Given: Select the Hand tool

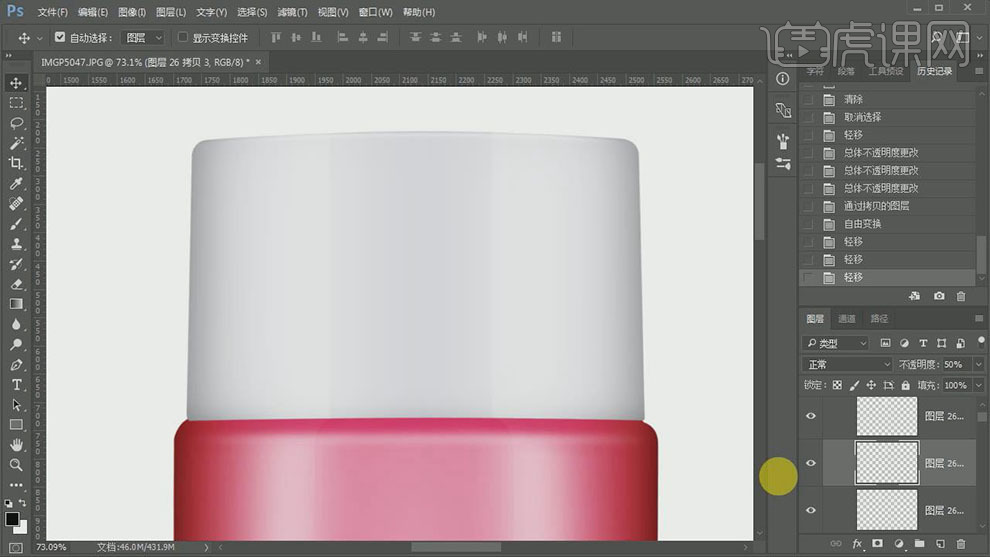Looking at the screenshot, I should coord(17,445).
